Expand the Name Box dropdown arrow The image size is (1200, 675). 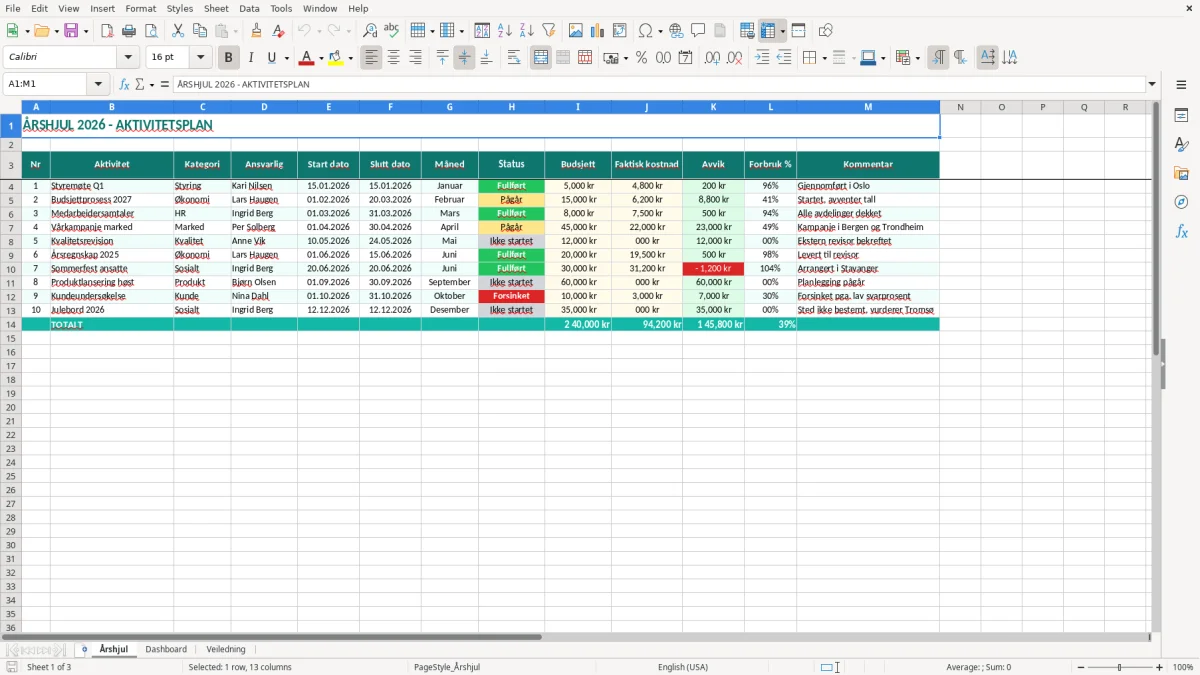coord(98,84)
